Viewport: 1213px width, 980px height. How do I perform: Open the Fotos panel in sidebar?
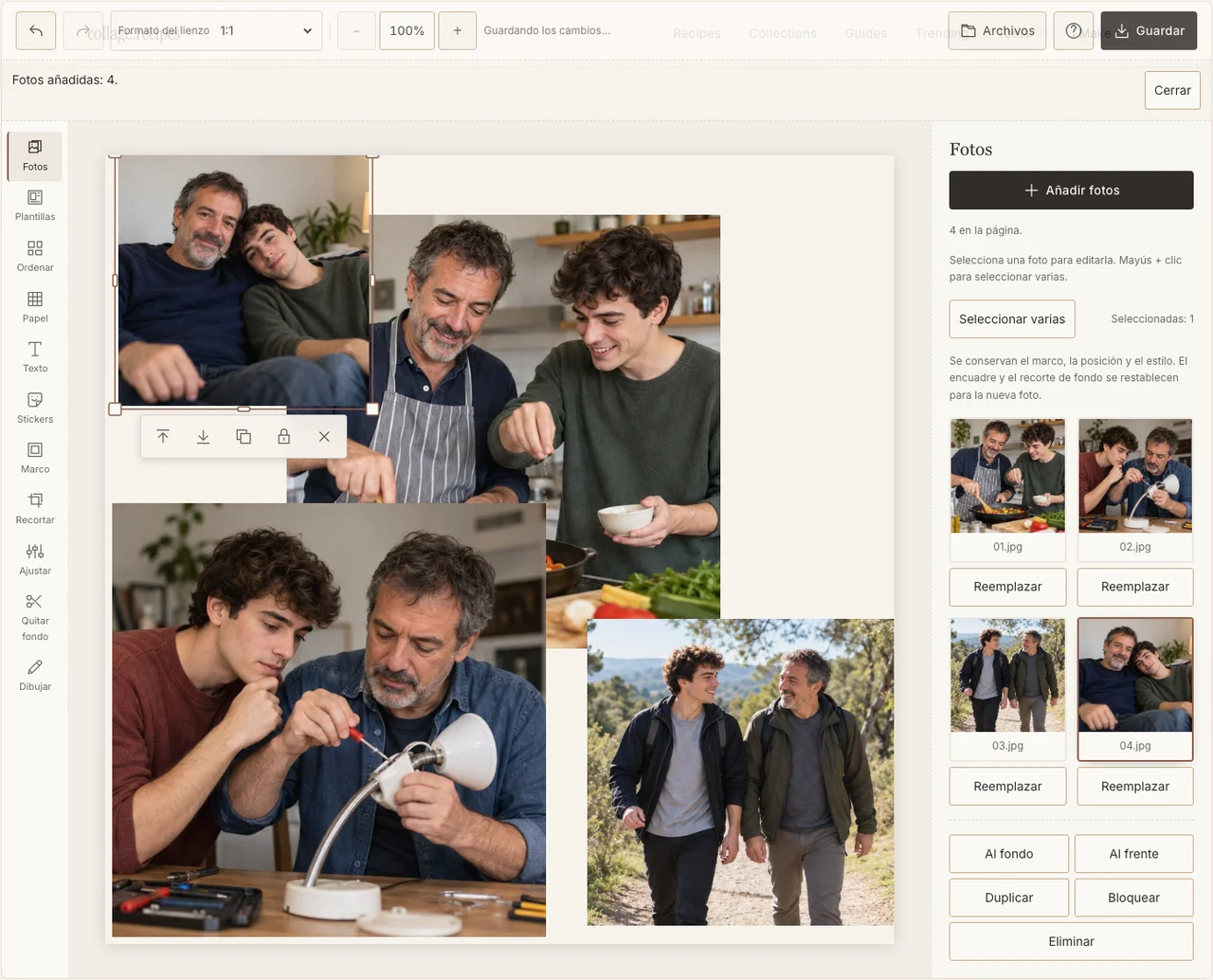[35, 156]
